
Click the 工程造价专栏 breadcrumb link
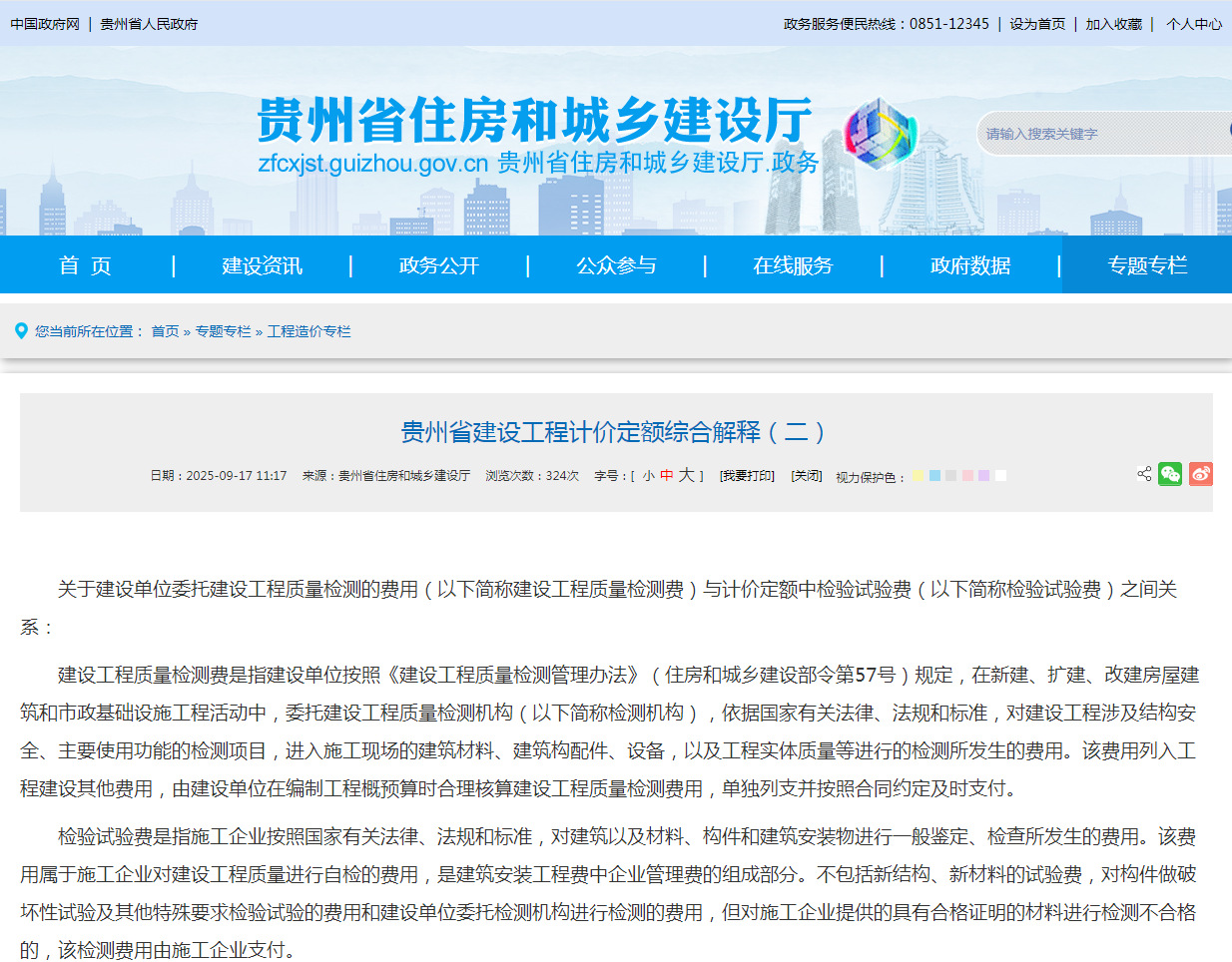(308, 331)
